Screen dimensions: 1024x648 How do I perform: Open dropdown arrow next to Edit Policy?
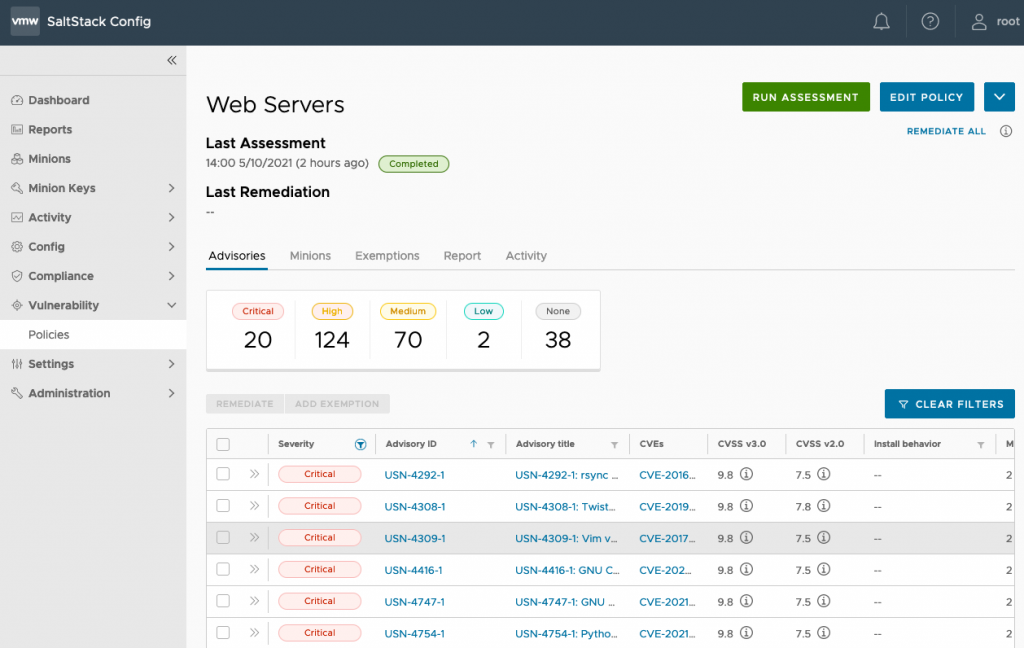pos(999,97)
